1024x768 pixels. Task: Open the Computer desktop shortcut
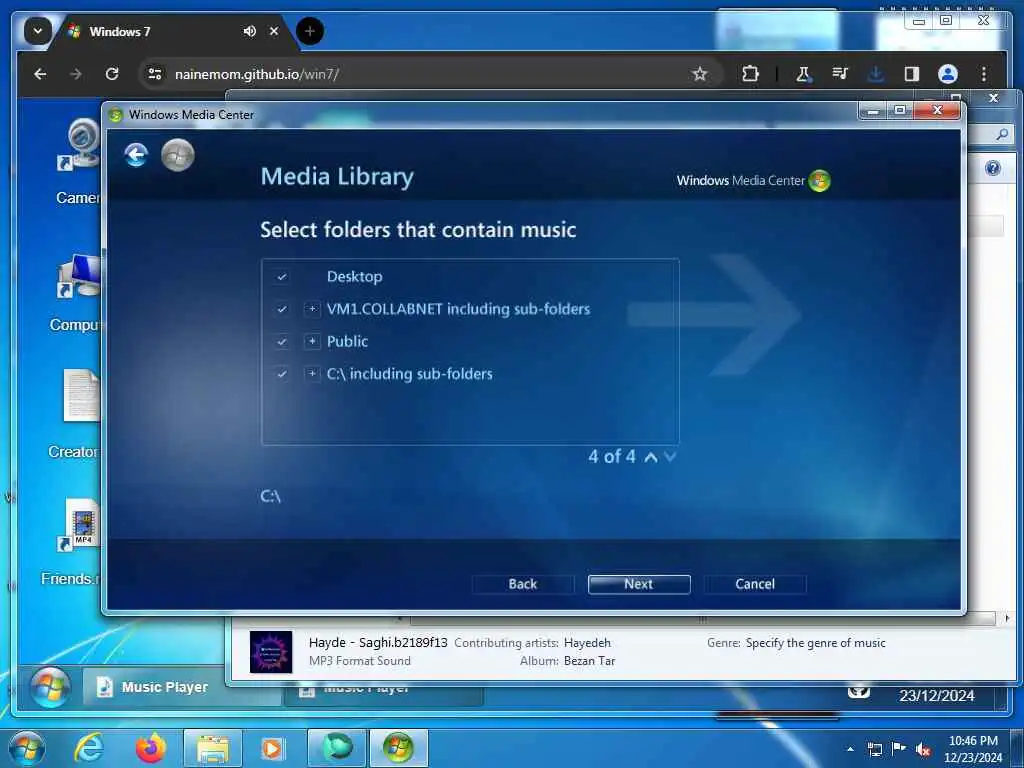point(76,292)
